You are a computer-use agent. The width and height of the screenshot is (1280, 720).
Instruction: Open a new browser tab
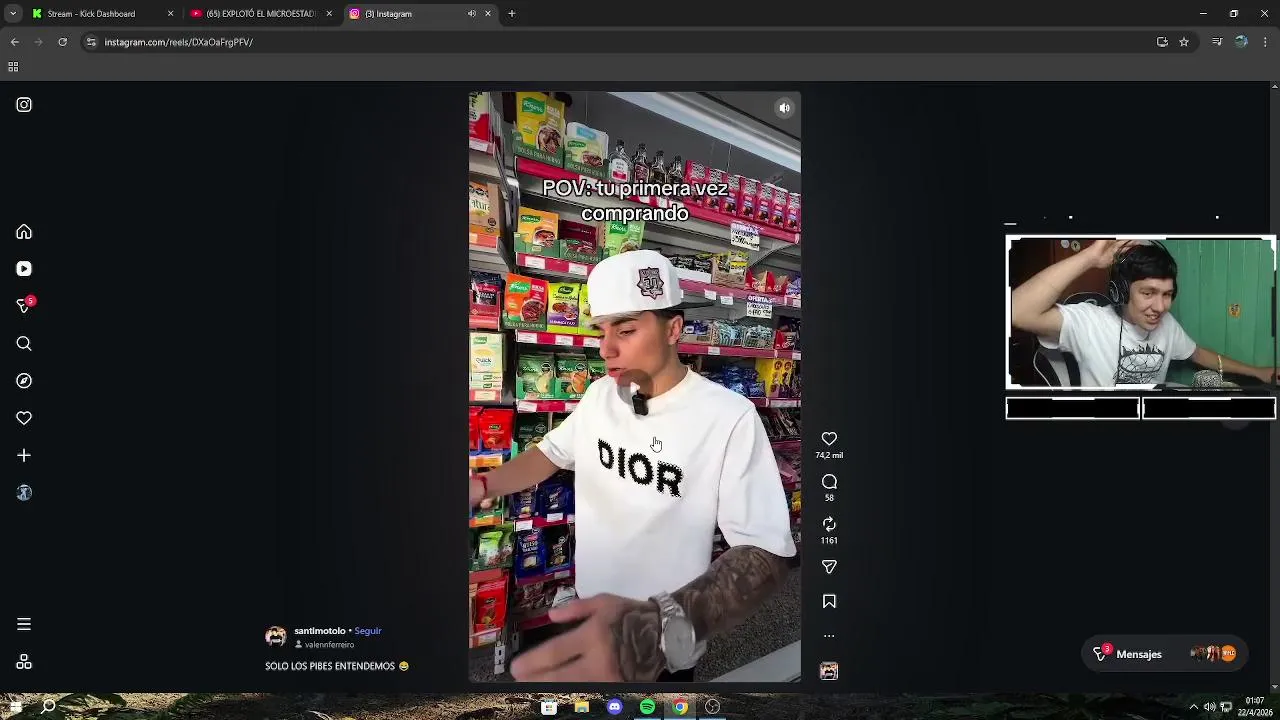pos(512,14)
